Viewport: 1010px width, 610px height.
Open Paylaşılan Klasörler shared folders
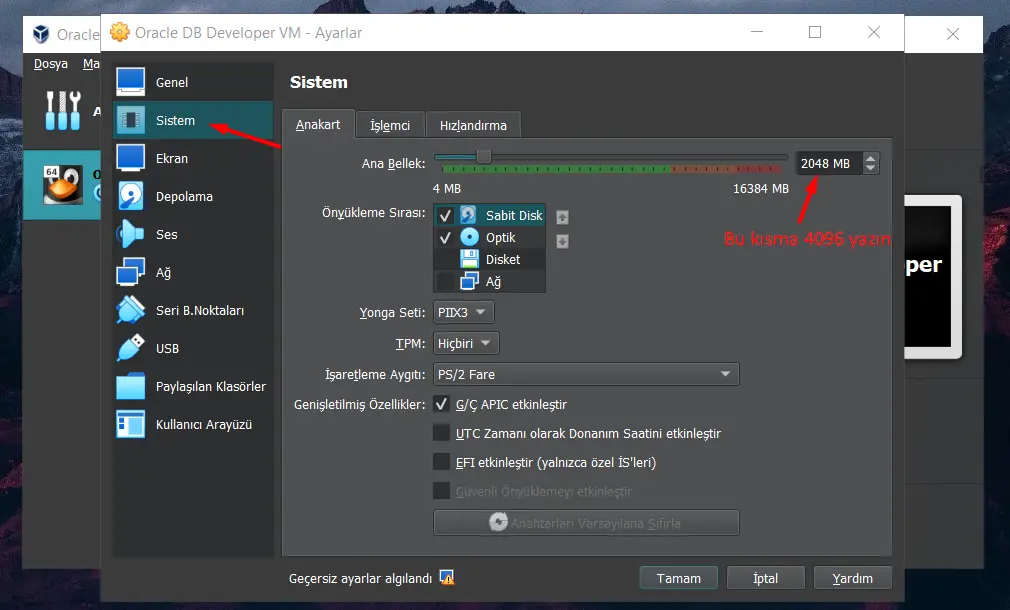pos(210,386)
